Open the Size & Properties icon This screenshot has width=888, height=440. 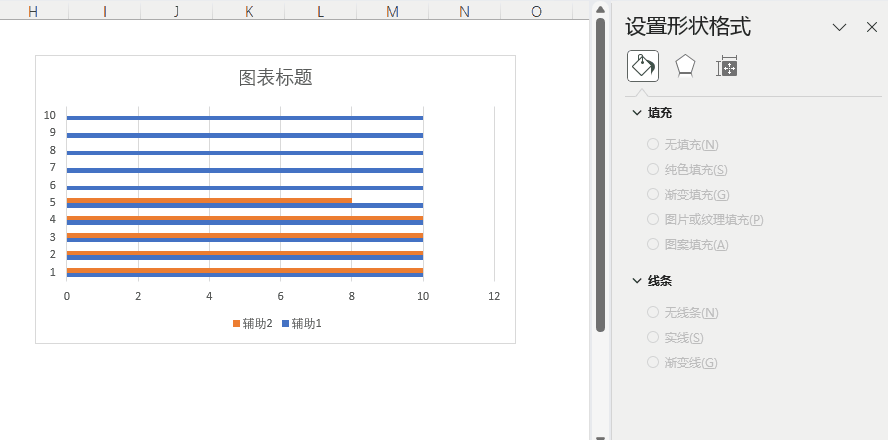(727, 66)
